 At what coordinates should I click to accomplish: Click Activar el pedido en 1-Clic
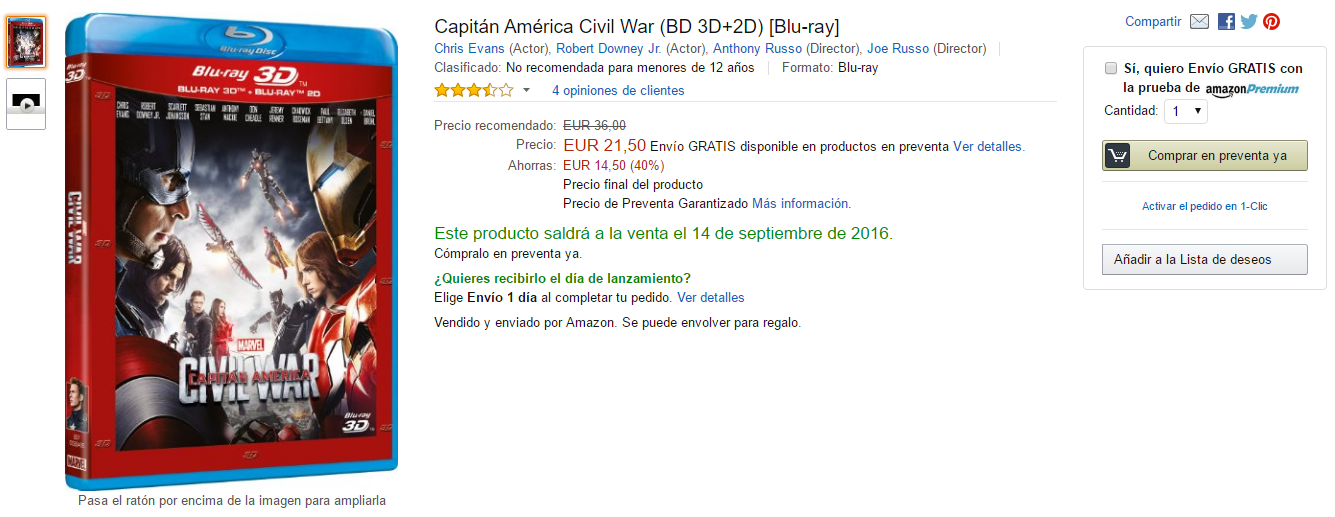(x=1205, y=206)
